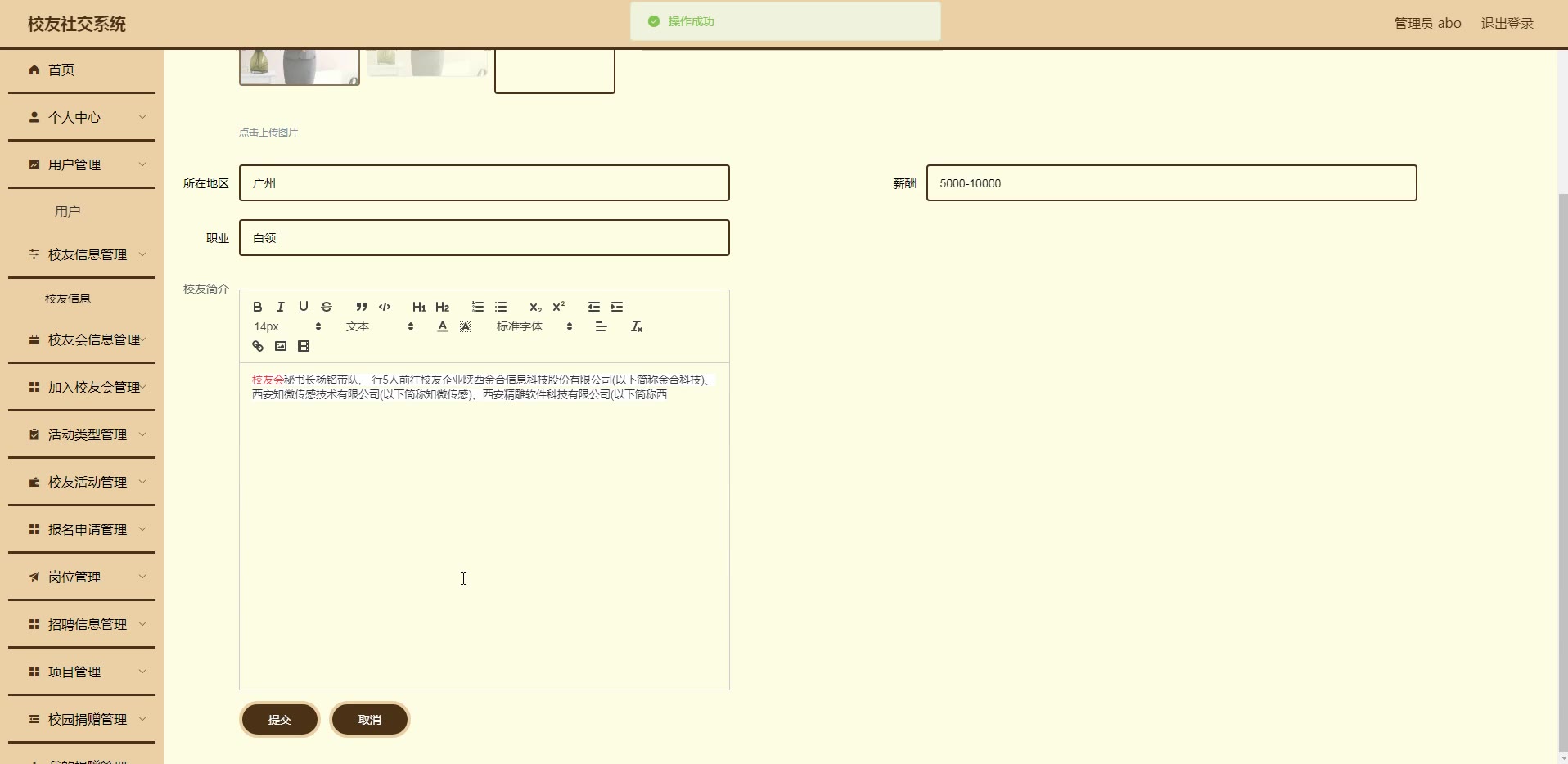Collapse the 校友信息管理 menu chevron
1568x764 pixels.
[x=142, y=254]
